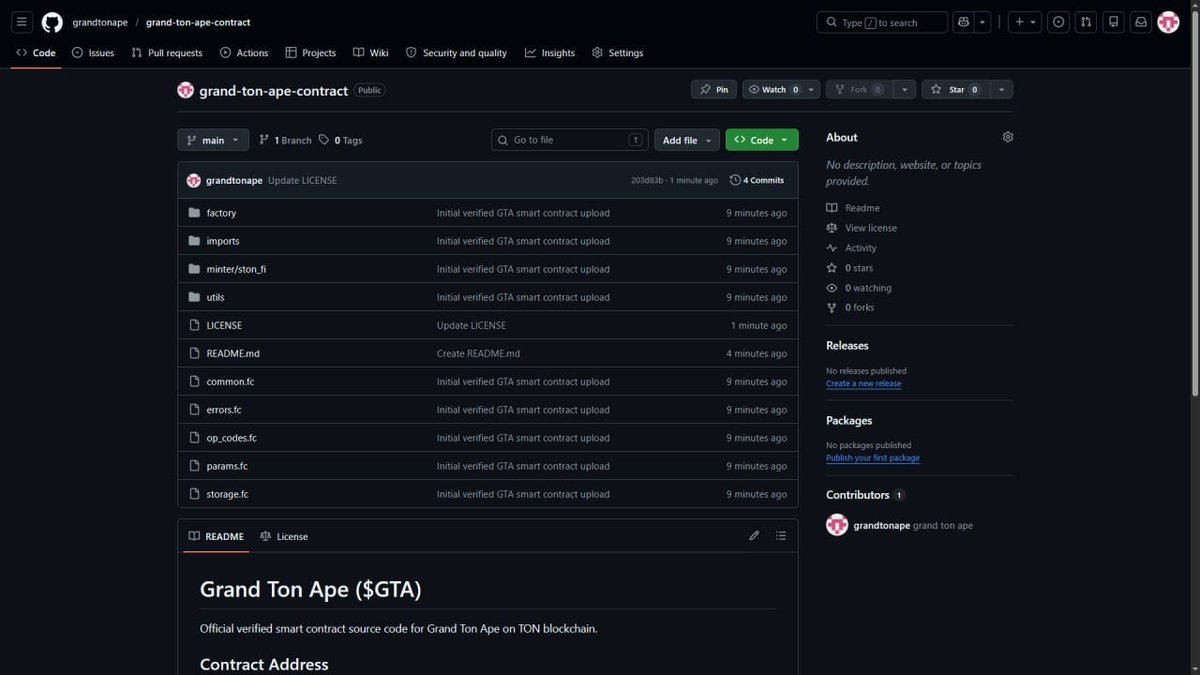Open the errors.fc file

point(224,409)
